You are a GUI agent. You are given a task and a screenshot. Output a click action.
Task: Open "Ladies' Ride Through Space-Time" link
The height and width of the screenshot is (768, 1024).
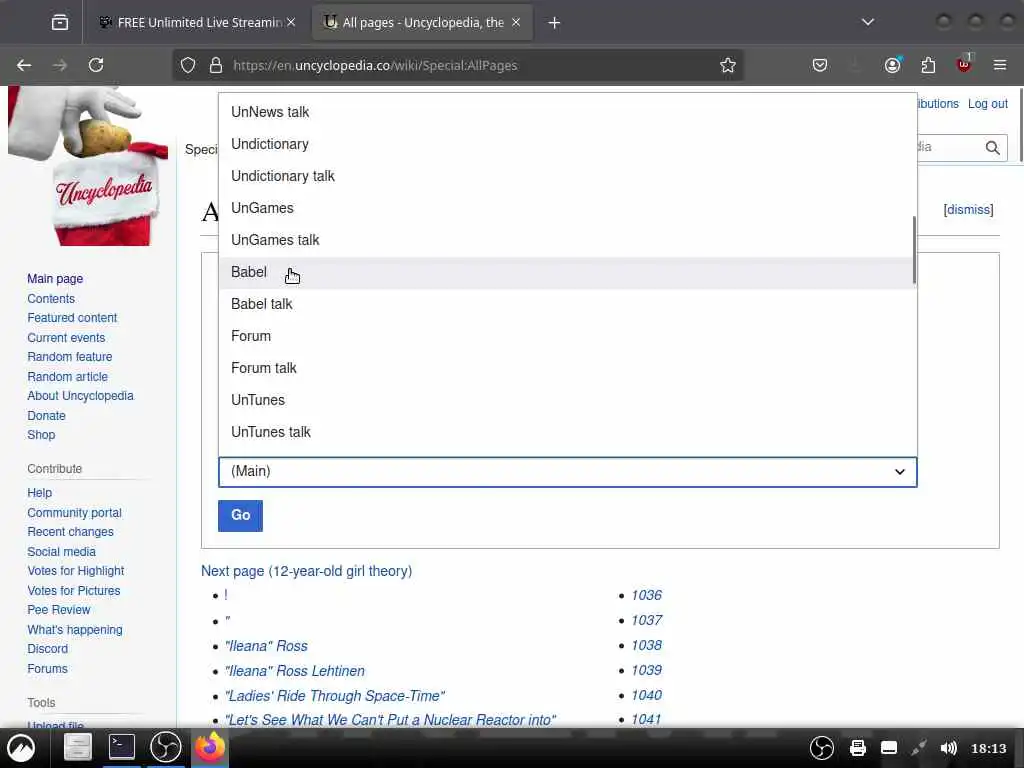pos(335,696)
